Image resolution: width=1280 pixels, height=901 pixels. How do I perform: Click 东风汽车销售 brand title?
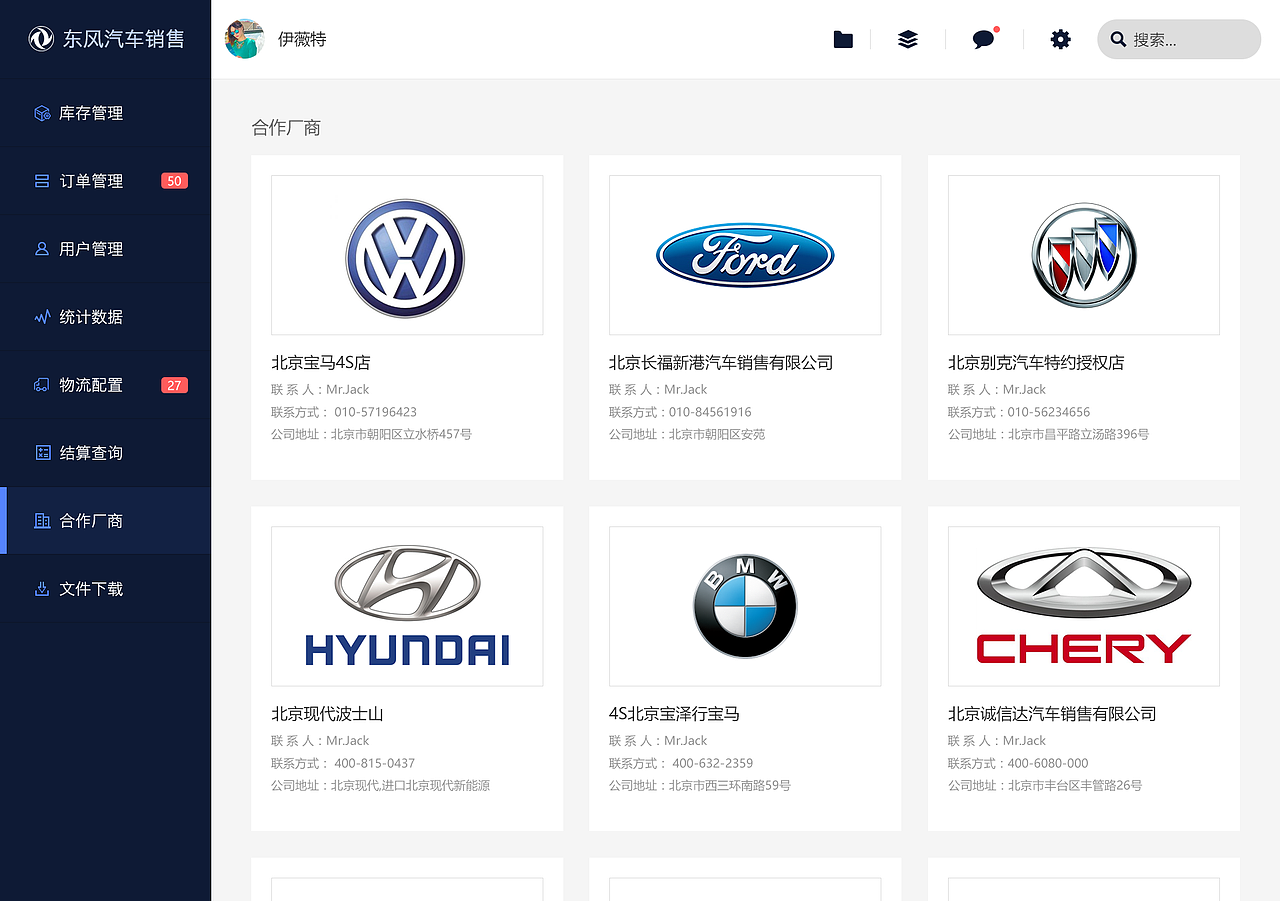(x=124, y=39)
